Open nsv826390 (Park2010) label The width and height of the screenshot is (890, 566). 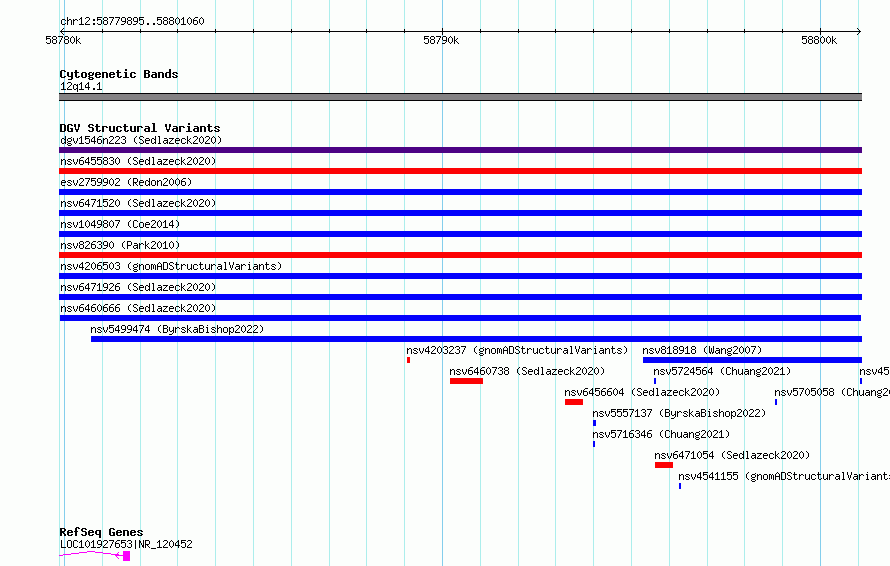point(120,245)
